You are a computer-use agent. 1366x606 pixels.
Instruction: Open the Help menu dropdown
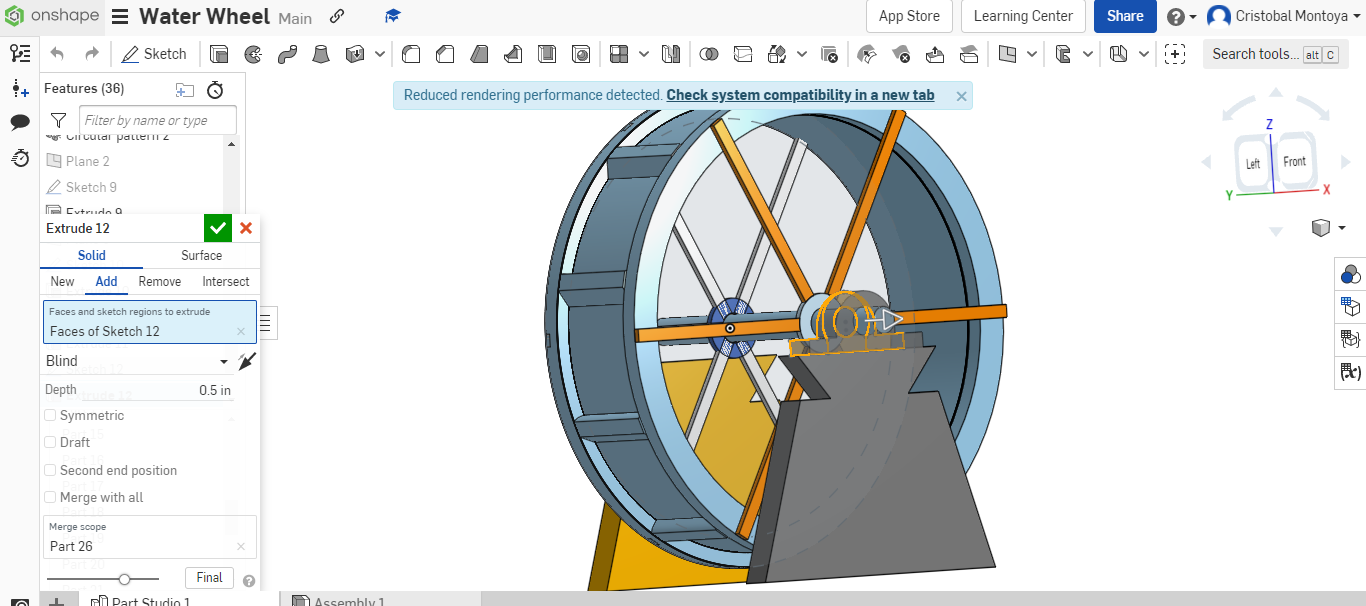point(1181,17)
